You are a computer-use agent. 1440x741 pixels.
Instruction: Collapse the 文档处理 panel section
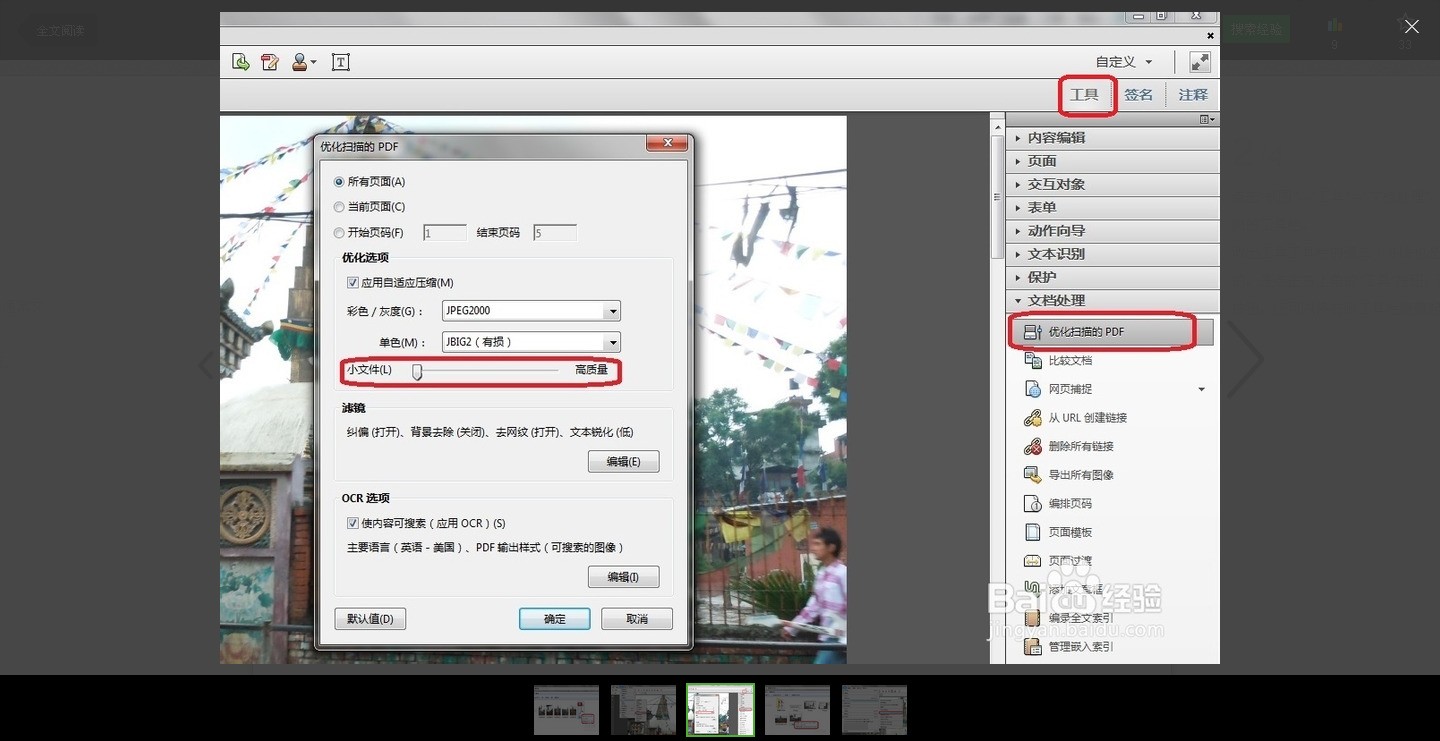tap(1112, 300)
